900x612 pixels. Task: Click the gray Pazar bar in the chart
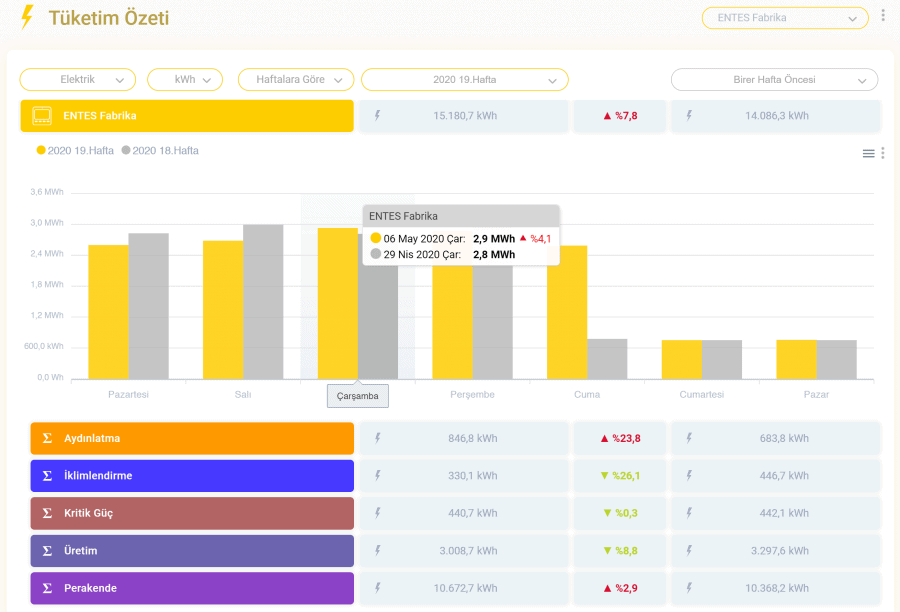(837, 359)
